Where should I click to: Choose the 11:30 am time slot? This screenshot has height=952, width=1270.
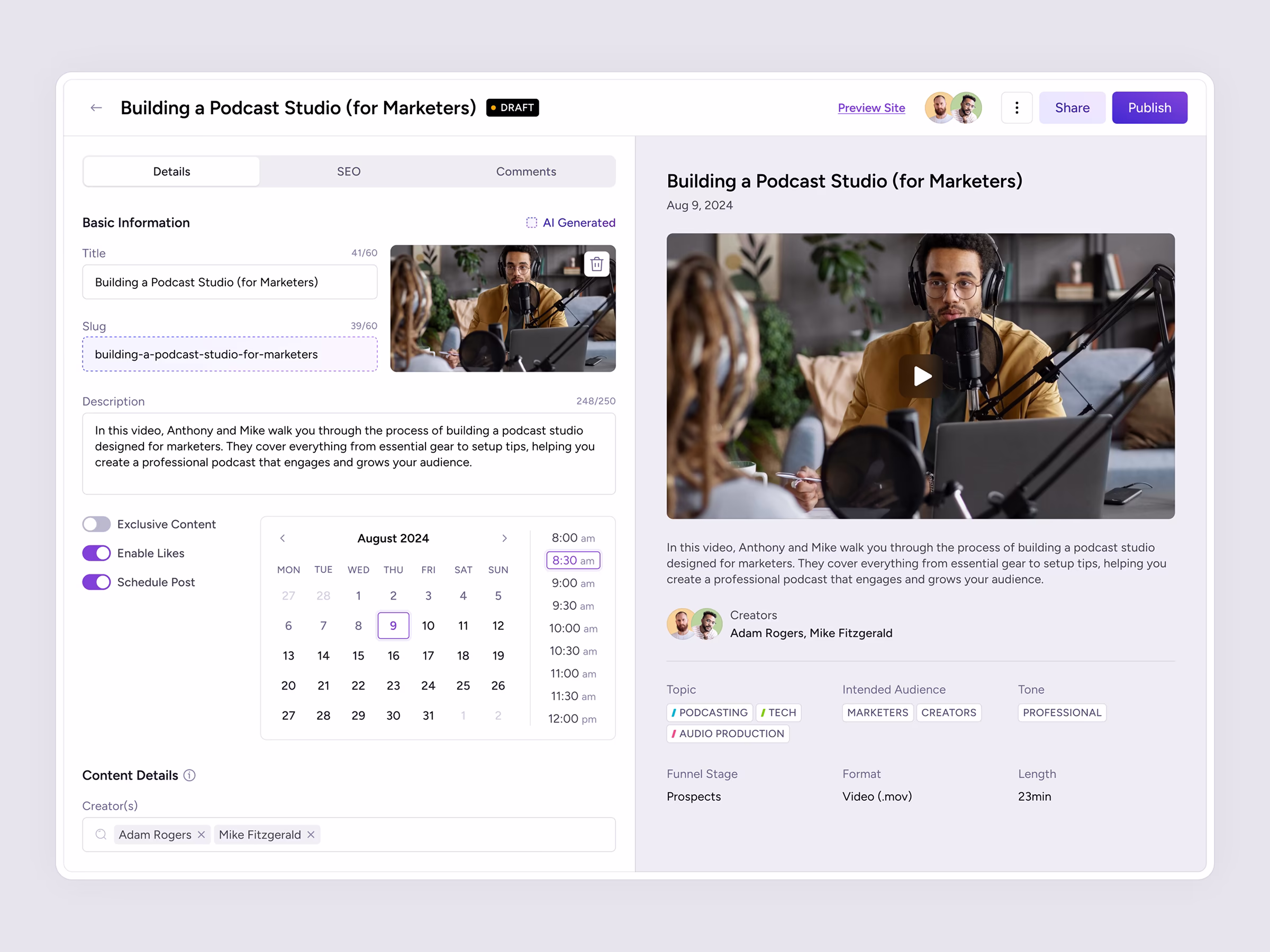[573, 696]
